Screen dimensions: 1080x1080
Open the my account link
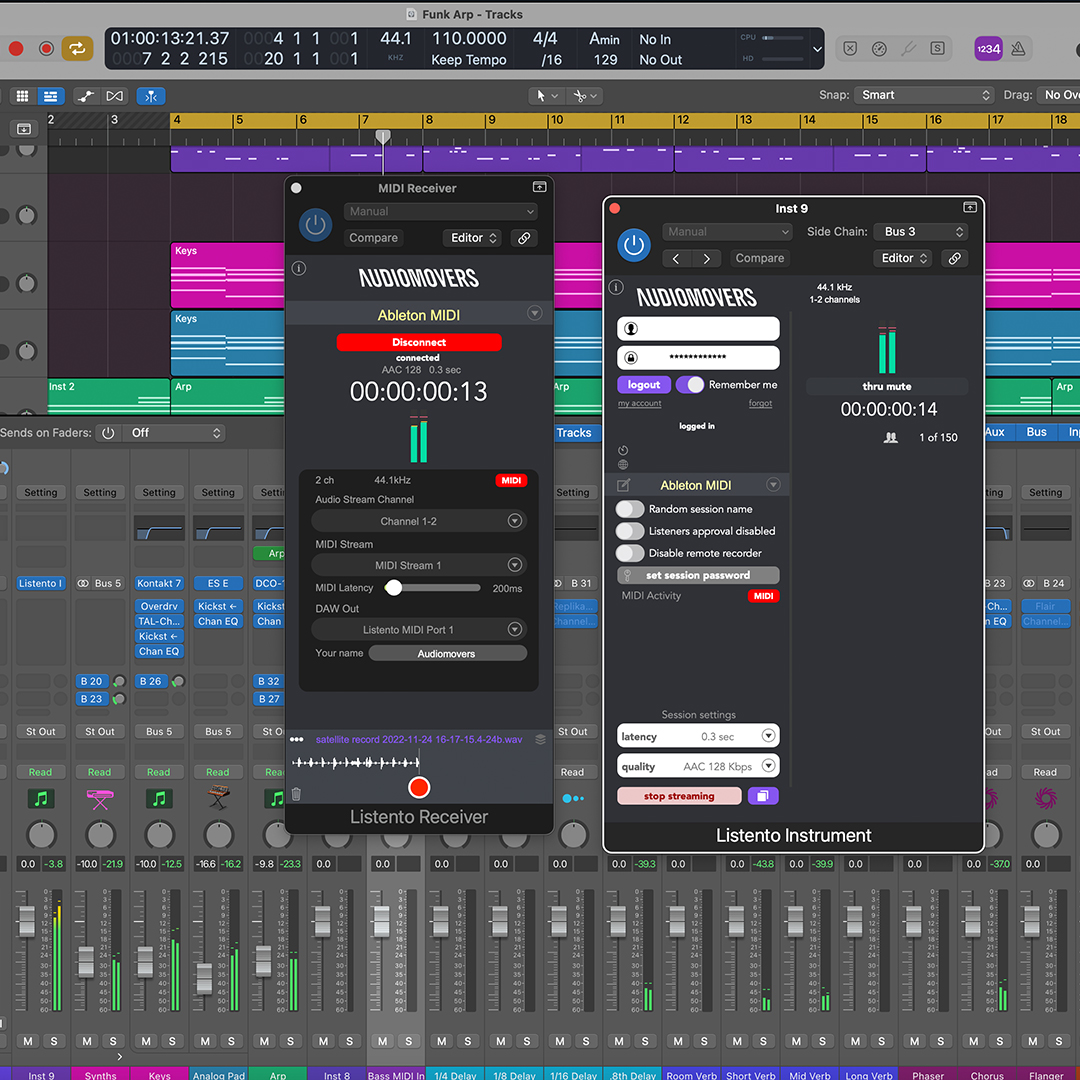[639, 404]
